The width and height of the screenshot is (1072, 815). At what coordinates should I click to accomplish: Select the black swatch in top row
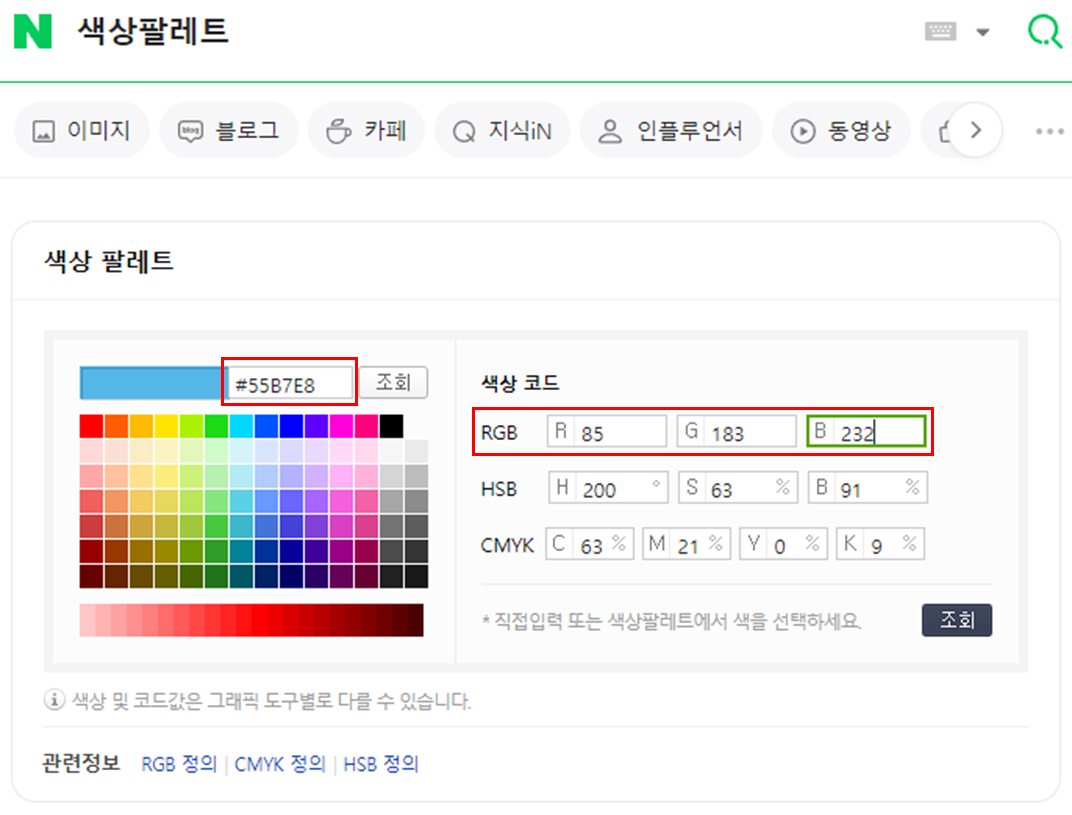391,426
